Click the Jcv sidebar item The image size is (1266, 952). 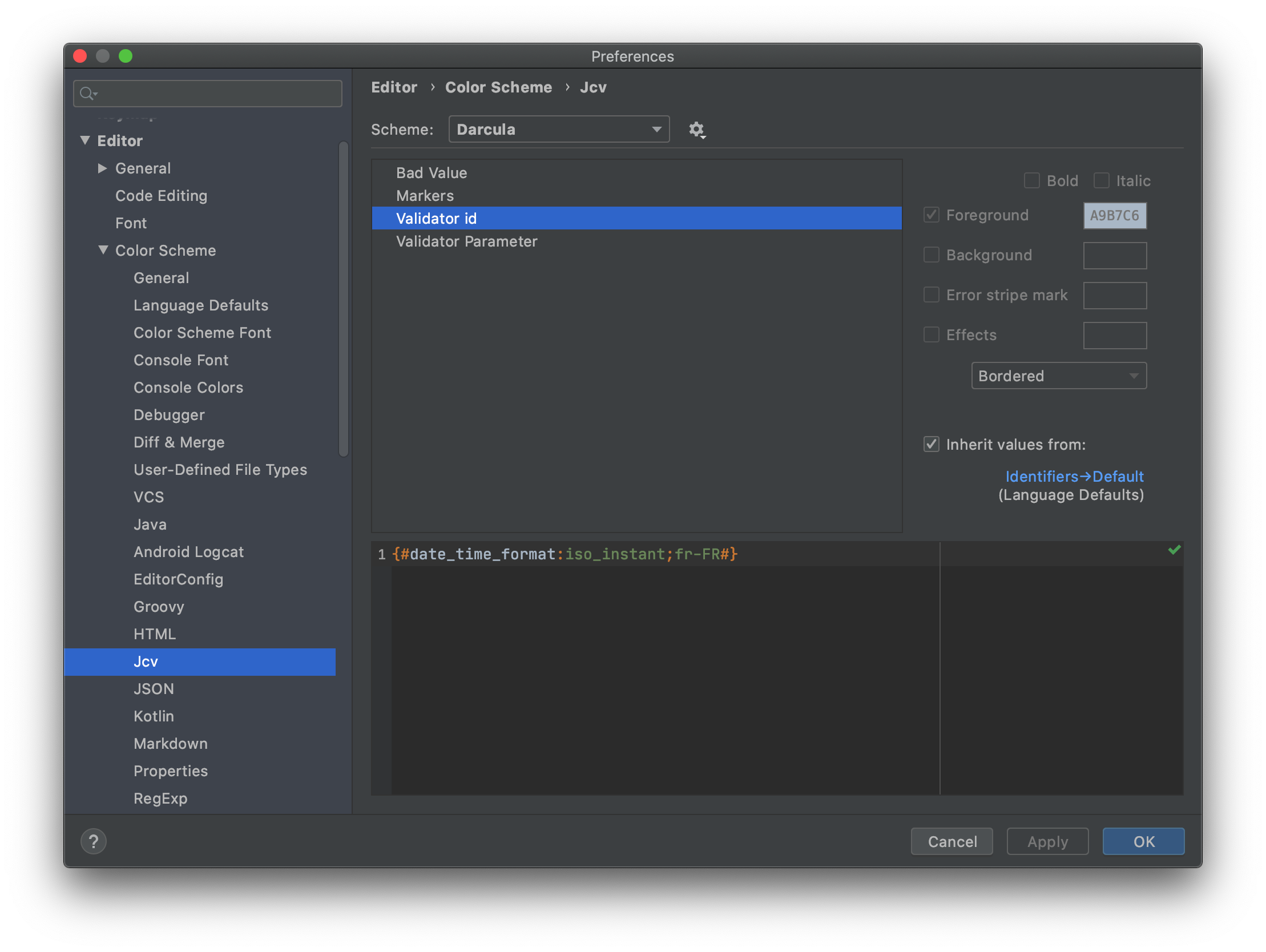pos(146,661)
